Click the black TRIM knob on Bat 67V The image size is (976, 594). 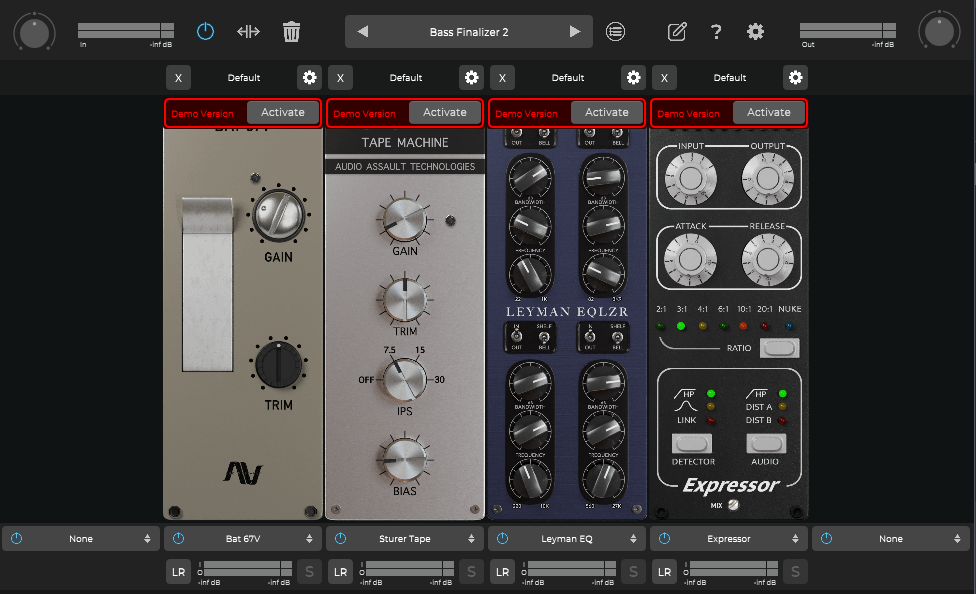coord(278,365)
